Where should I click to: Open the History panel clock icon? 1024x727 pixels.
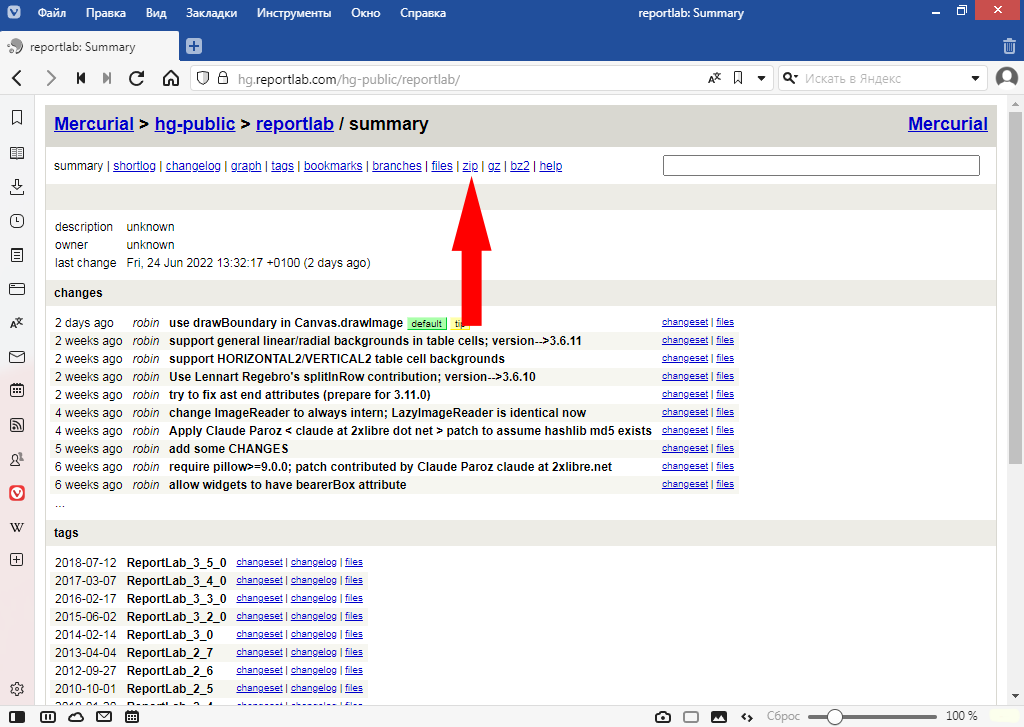pyautogui.click(x=17, y=221)
